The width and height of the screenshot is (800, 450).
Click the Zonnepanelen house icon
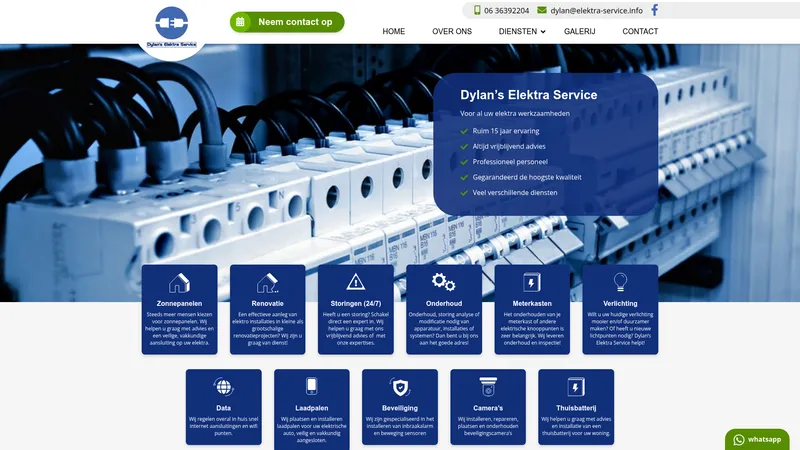coord(179,283)
